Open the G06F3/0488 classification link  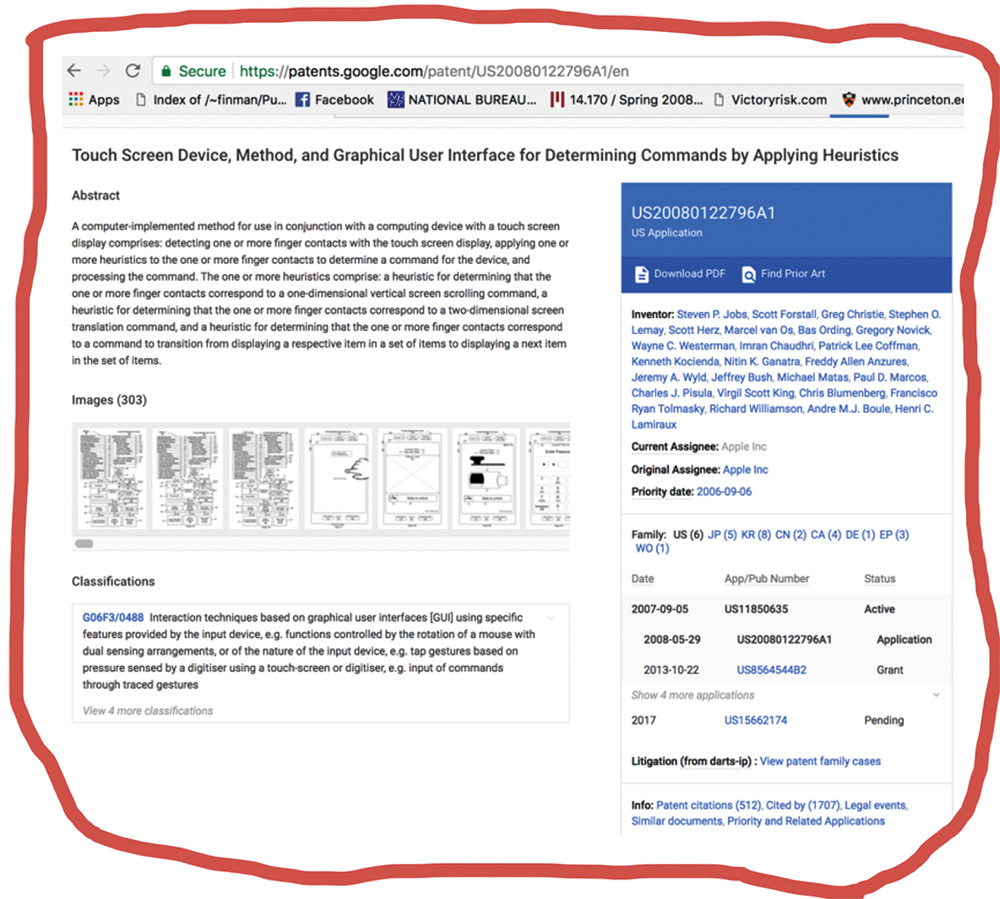(x=113, y=617)
